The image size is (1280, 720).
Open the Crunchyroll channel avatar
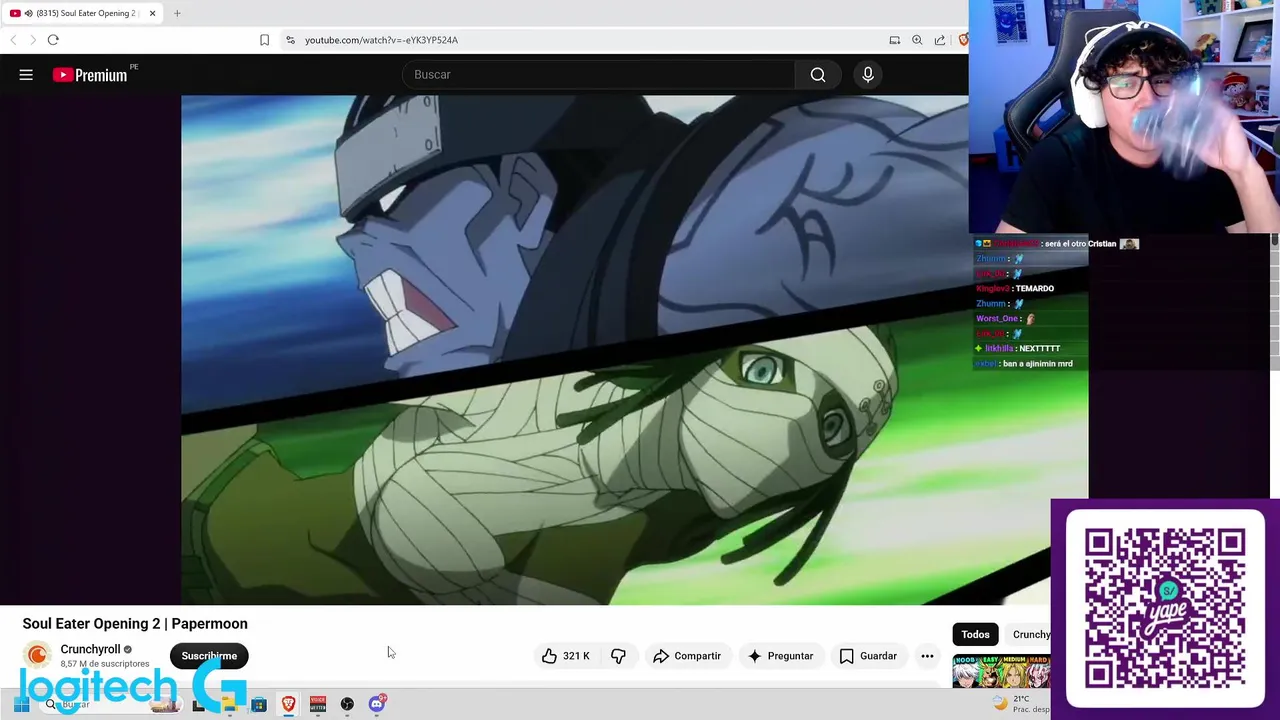[x=37, y=655]
